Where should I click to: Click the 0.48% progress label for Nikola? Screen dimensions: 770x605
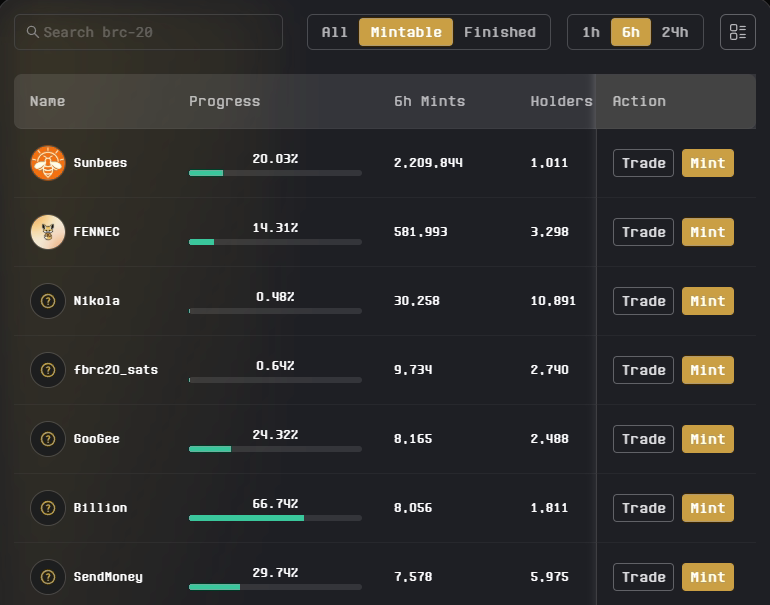tap(275, 297)
